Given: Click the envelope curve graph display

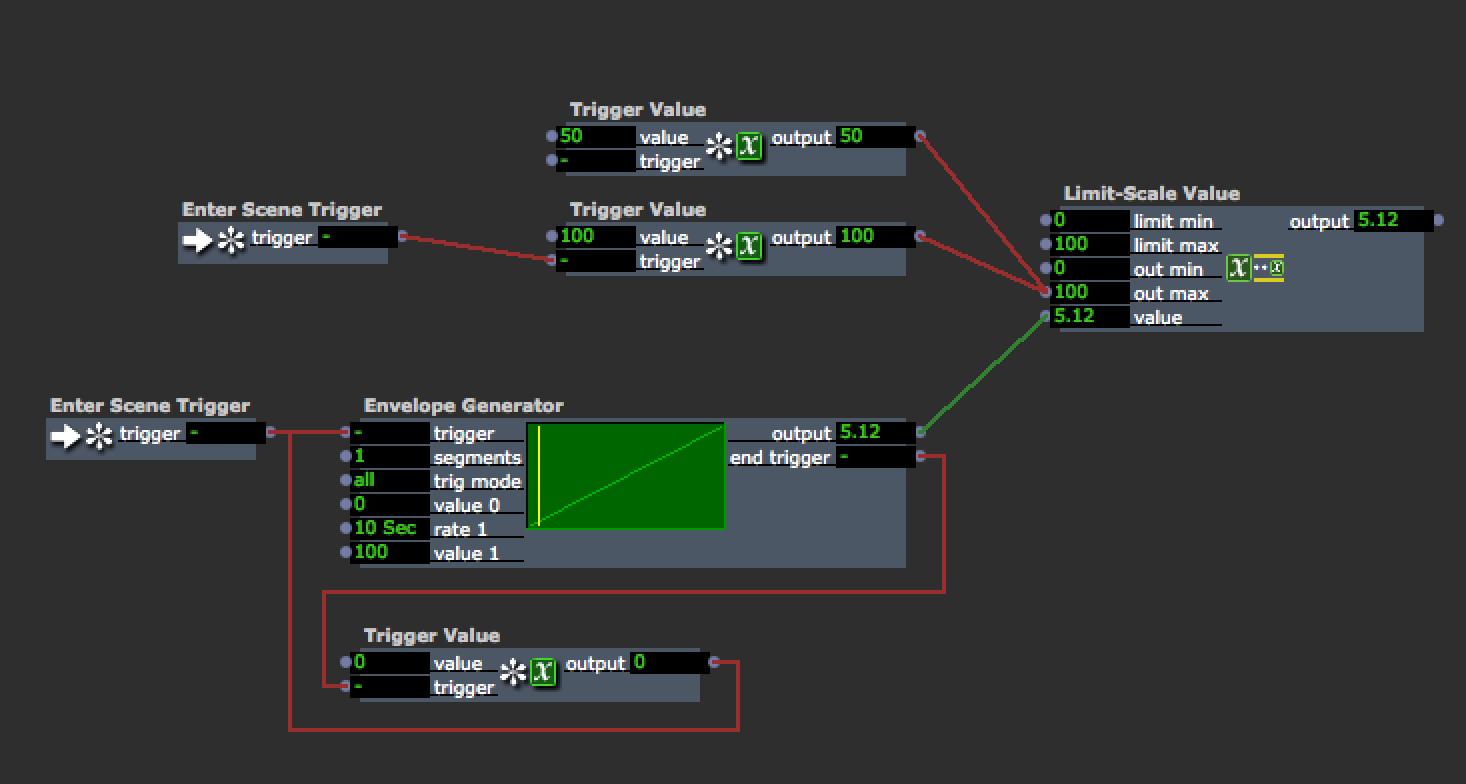Looking at the screenshot, I should pos(626,475).
